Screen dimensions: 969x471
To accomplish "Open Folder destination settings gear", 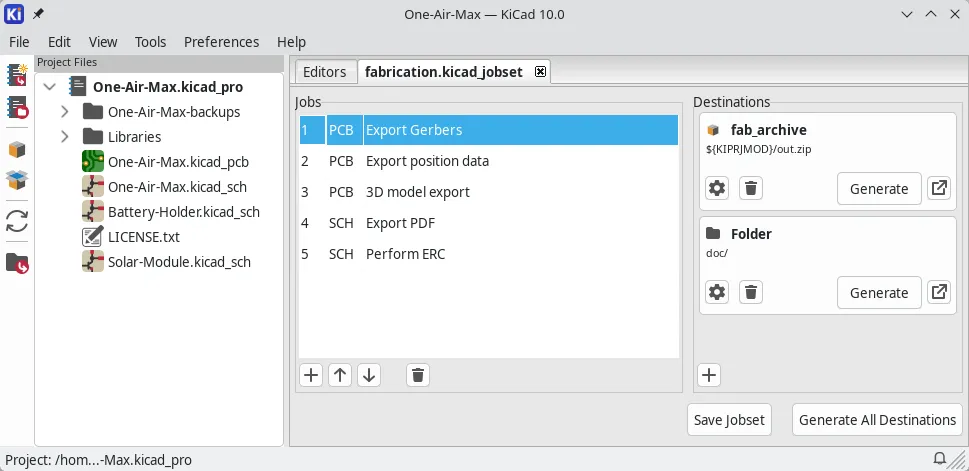I will [717, 292].
